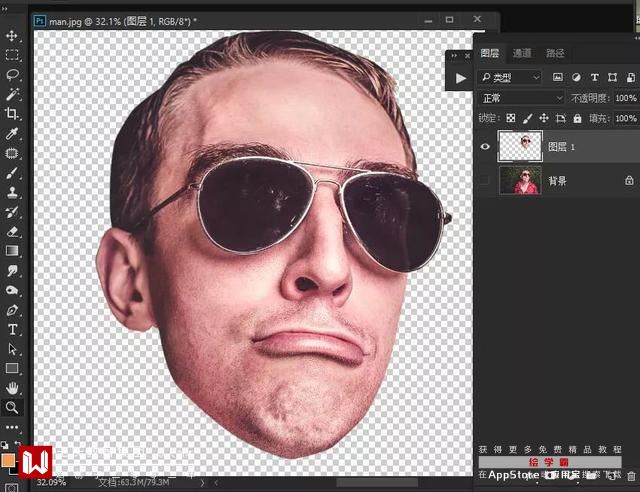Select the Eraser tool
This screenshot has height=492, width=640.
(x=11, y=232)
